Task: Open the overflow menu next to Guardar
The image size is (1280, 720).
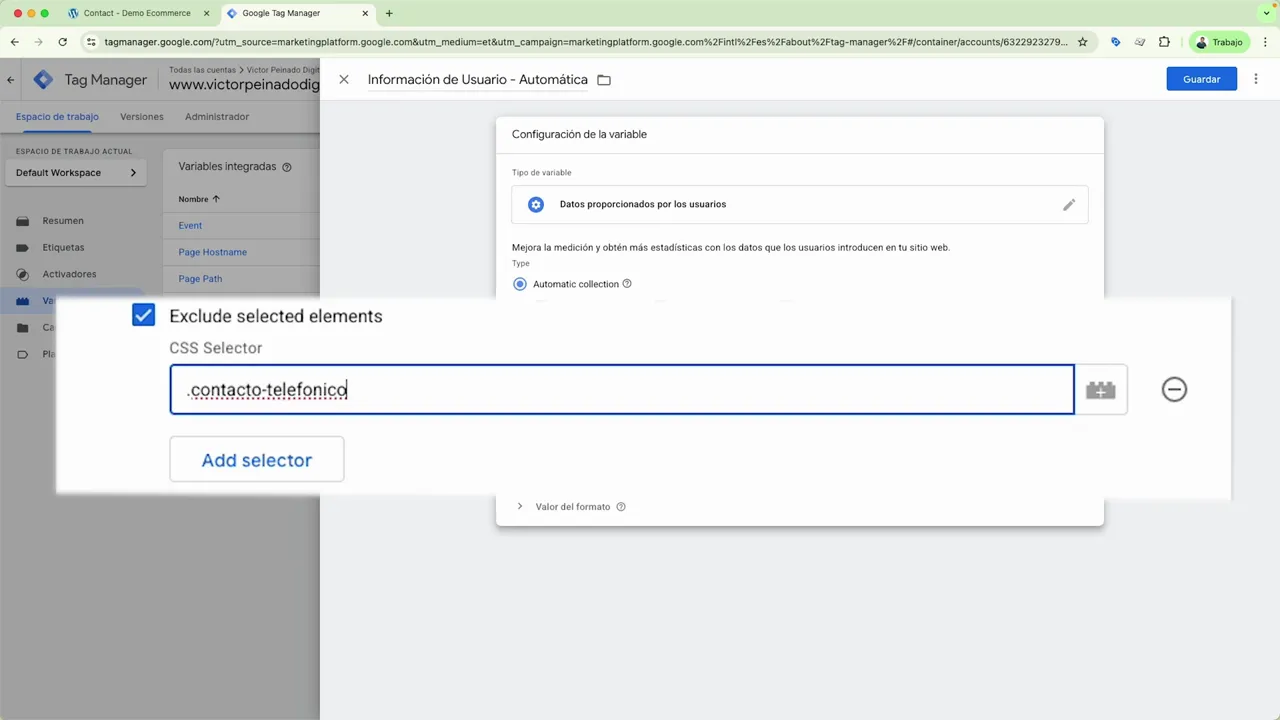Action: [1255, 79]
